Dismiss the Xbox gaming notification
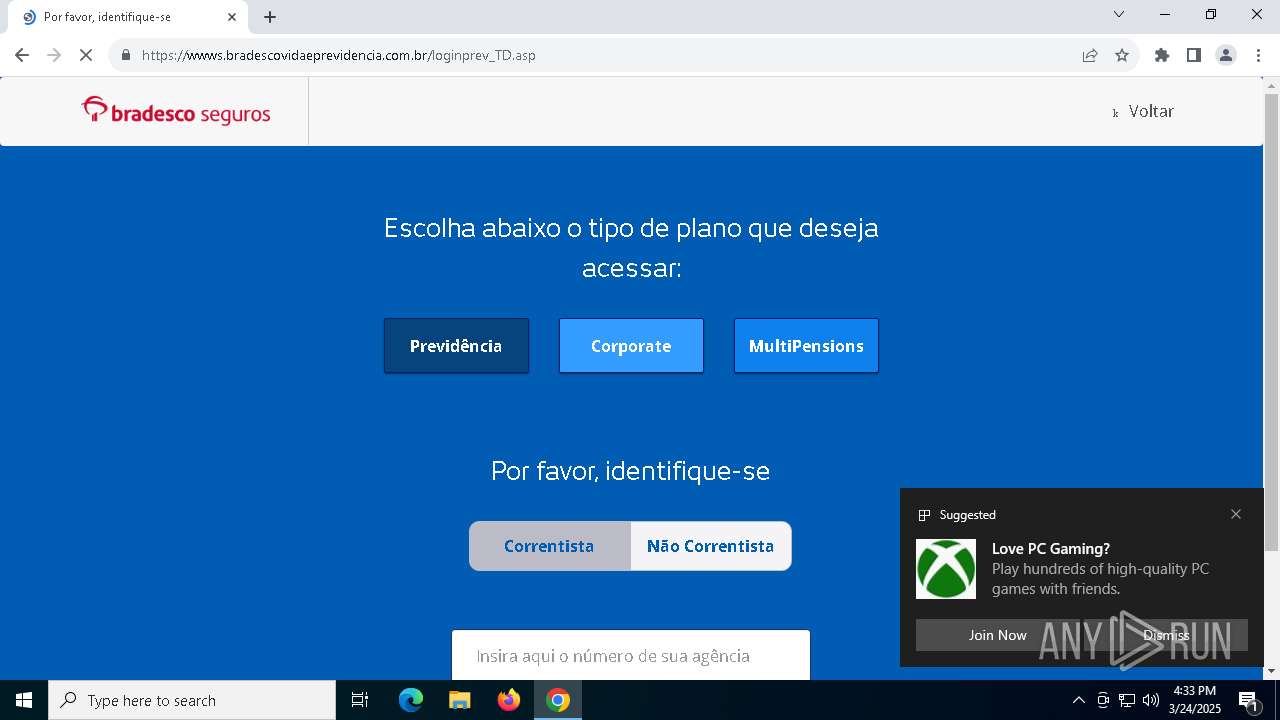Screen dimensions: 1280x720 pyautogui.click(x=1166, y=635)
